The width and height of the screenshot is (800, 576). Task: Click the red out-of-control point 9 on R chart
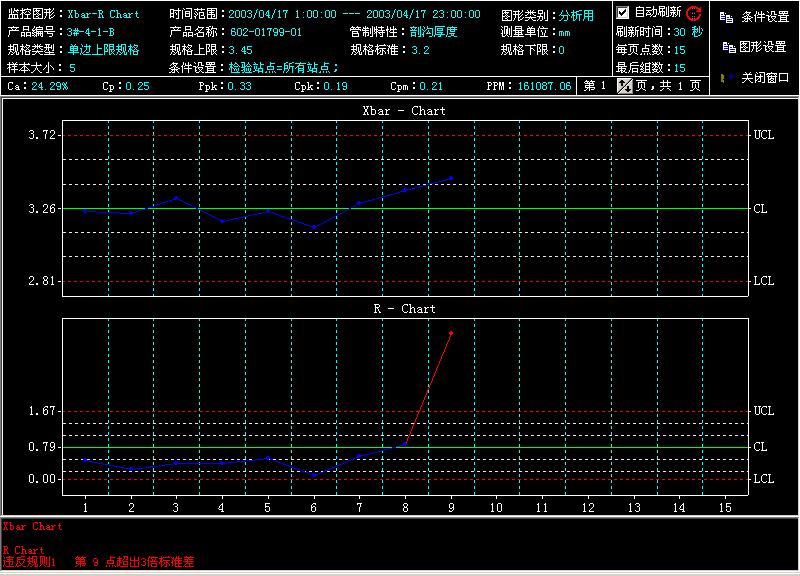(451, 333)
